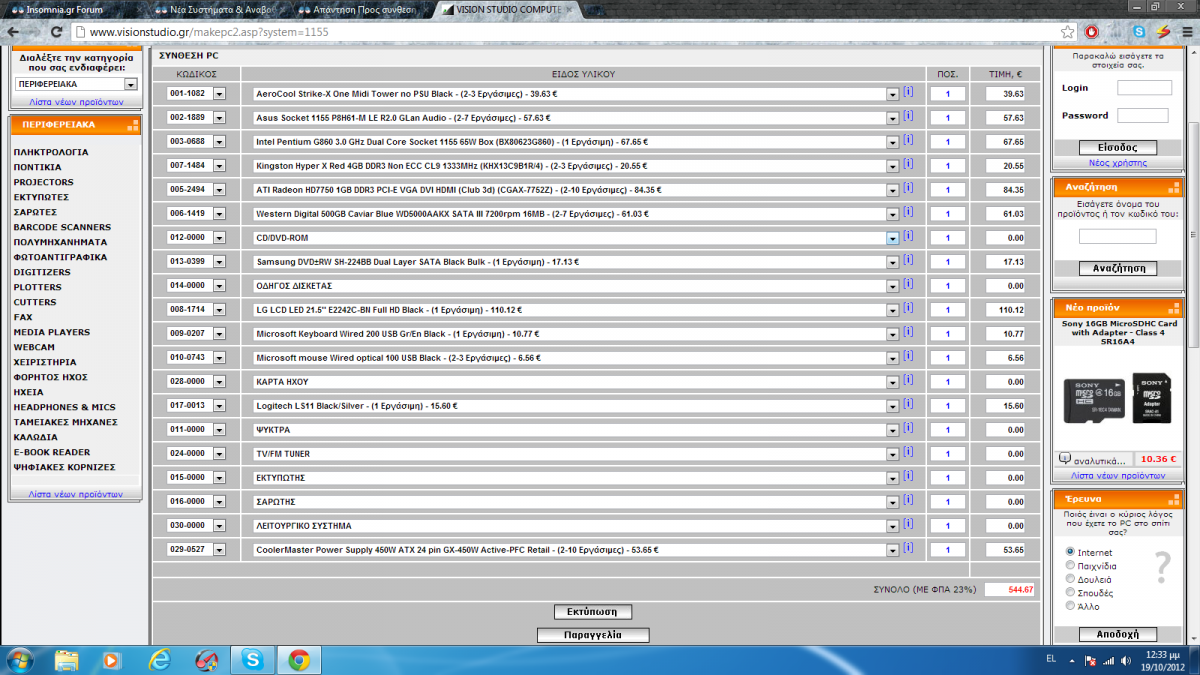Click the Login input field
1200x675 pixels.
click(x=1144, y=88)
